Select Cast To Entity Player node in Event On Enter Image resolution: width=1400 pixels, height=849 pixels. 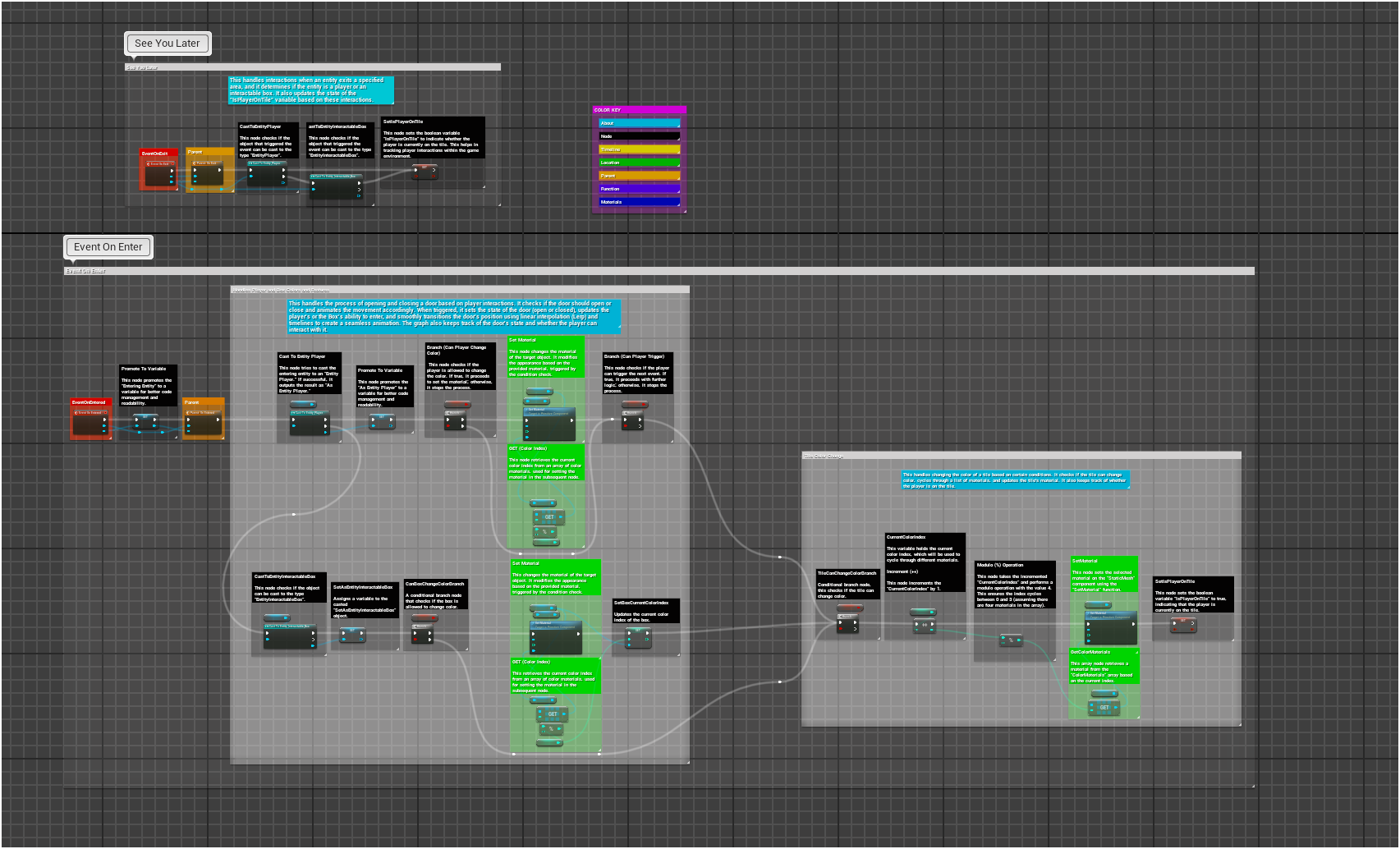click(x=309, y=422)
